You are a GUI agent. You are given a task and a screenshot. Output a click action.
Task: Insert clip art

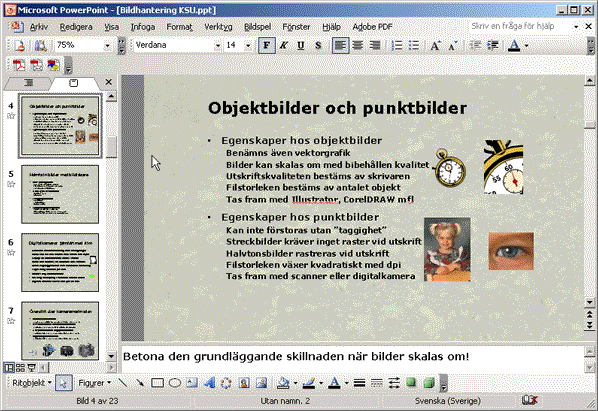(x=244, y=383)
